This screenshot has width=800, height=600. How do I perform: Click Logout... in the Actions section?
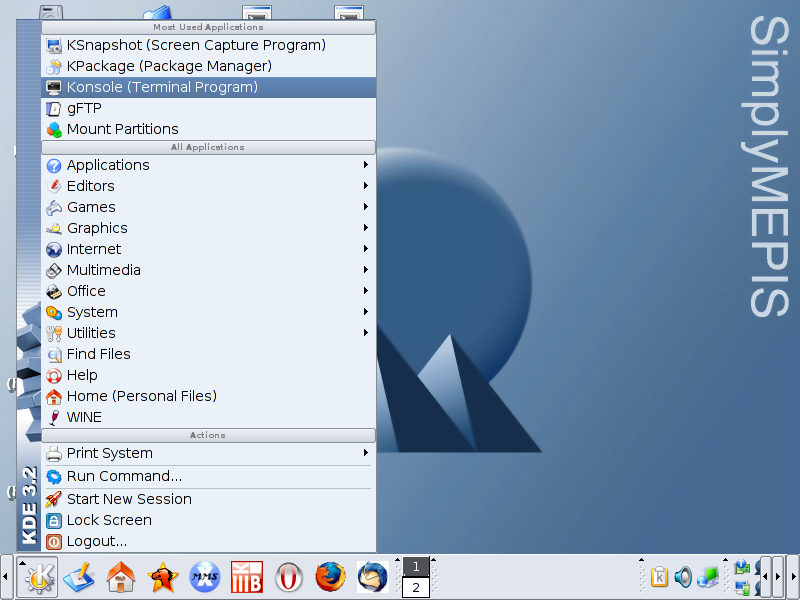96,541
